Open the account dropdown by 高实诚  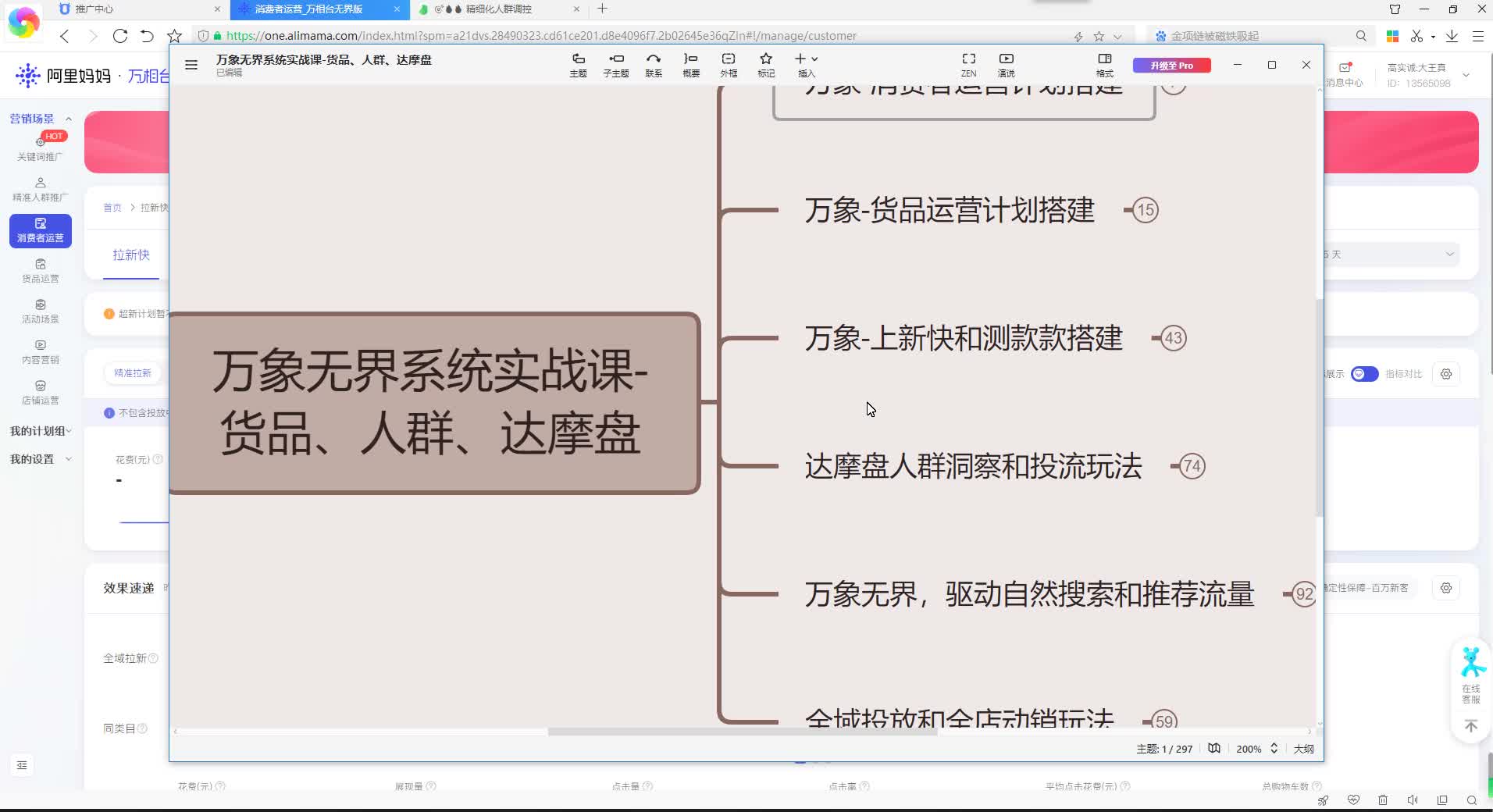[1466, 75]
